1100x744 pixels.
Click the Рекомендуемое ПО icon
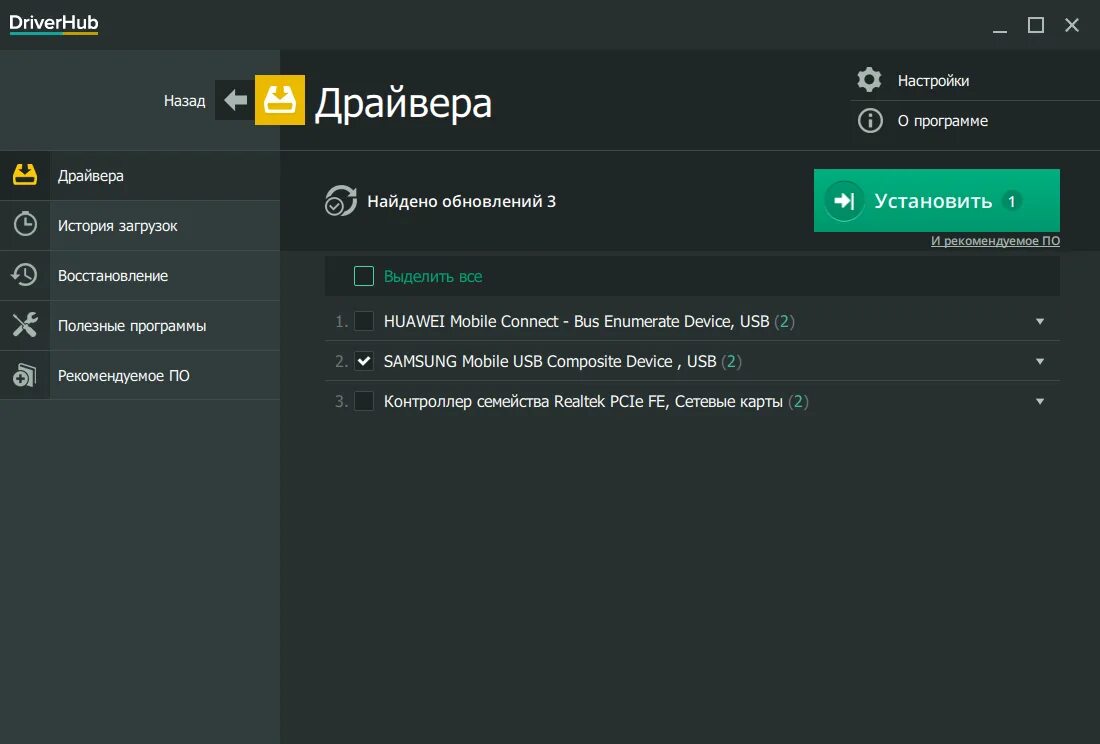click(x=25, y=375)
